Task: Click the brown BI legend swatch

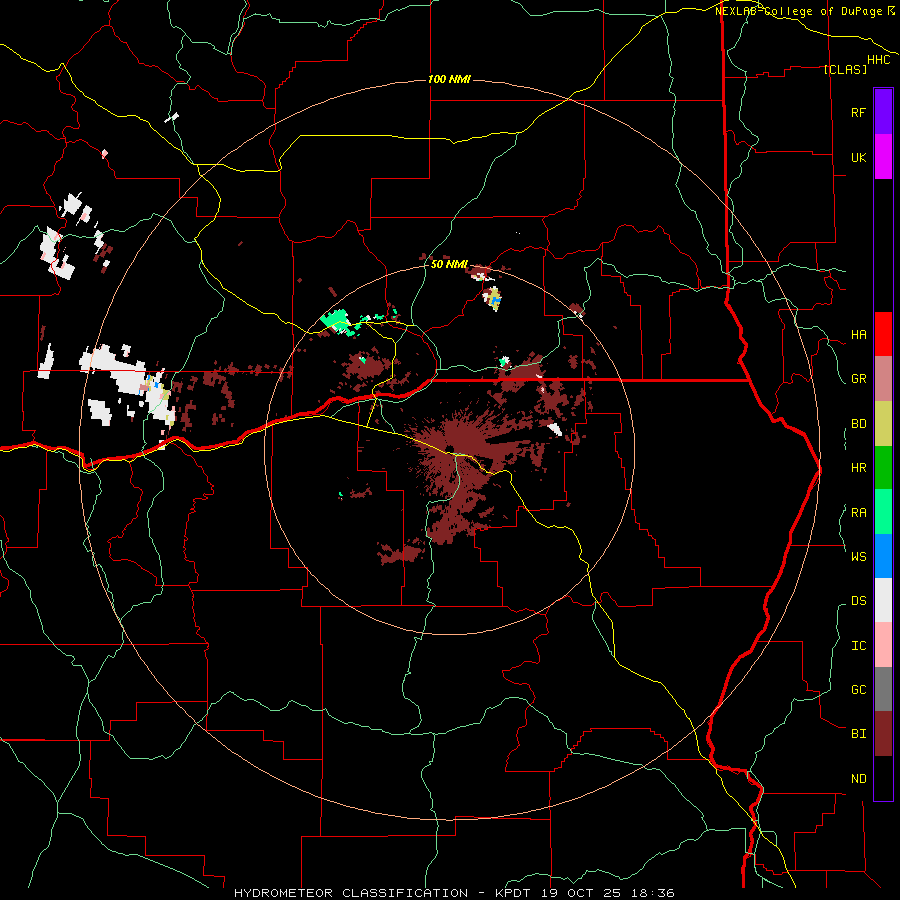Action: (883, 734)
